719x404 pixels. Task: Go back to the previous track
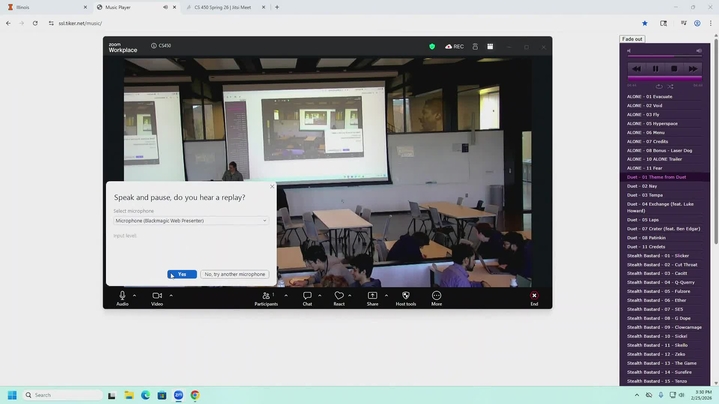(636, 69)
